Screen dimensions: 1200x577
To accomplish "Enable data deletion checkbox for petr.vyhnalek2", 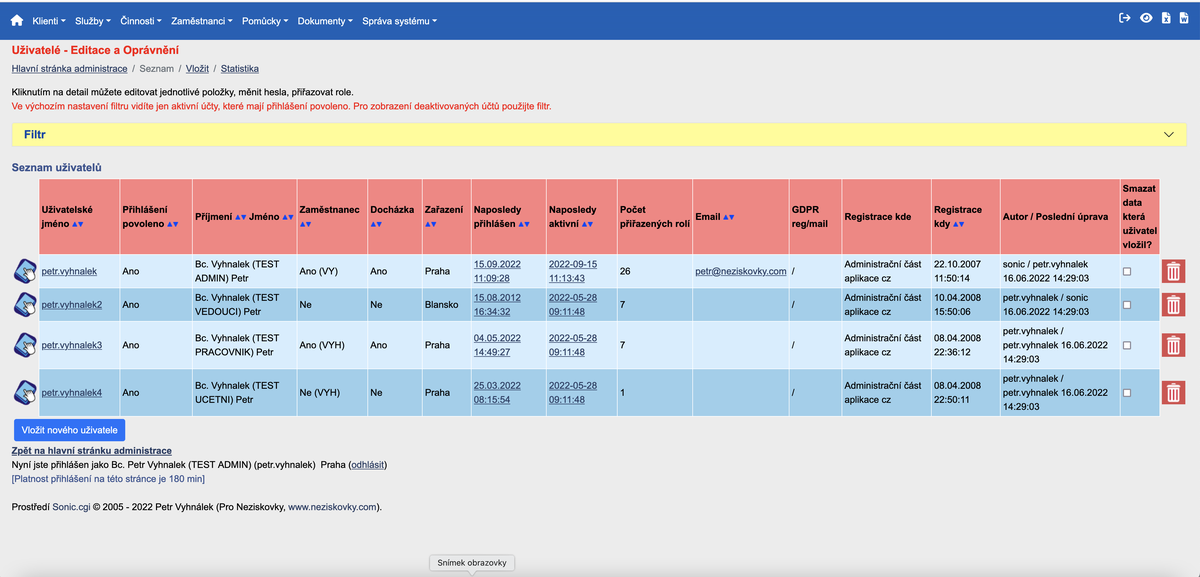I will [x=1125, y=304].
